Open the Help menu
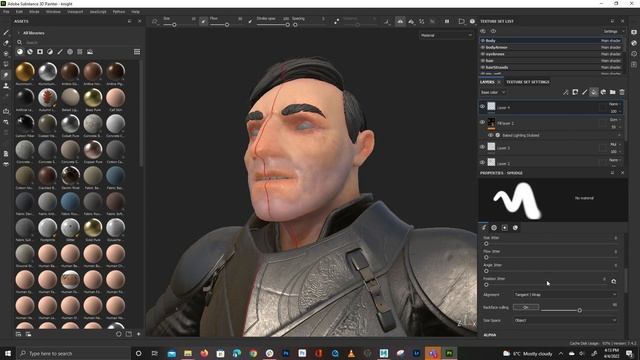Viewport: 640px width, 360px height. tap(136, 12)
